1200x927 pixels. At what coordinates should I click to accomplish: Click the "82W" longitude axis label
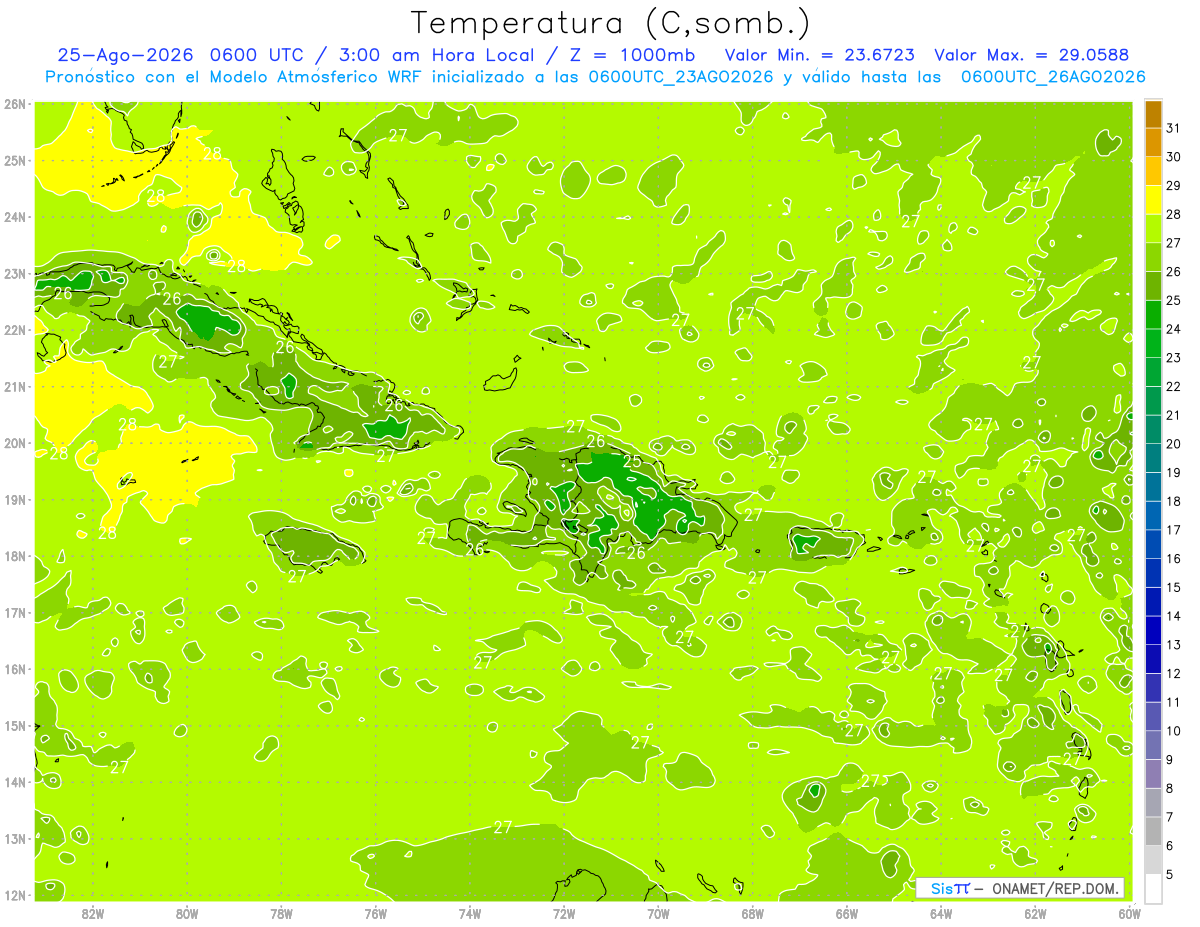point(93,913)
